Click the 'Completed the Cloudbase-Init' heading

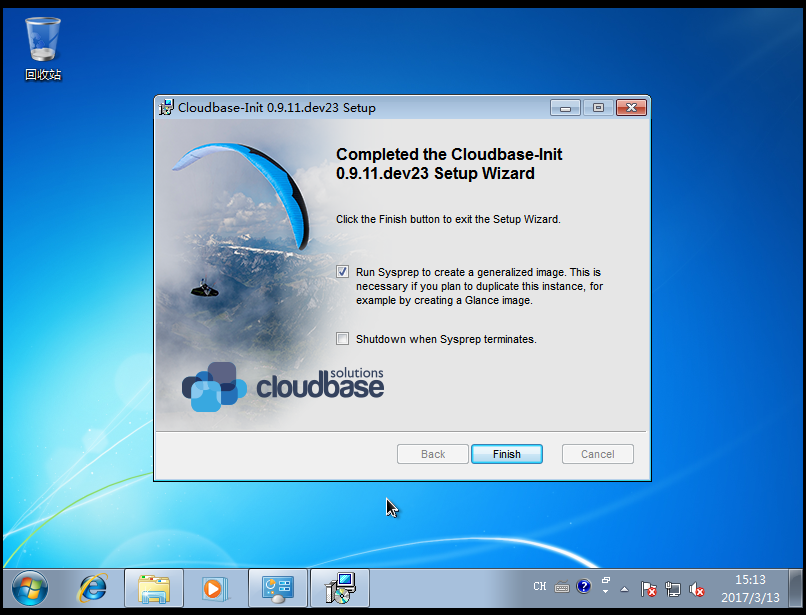(449, 164)
